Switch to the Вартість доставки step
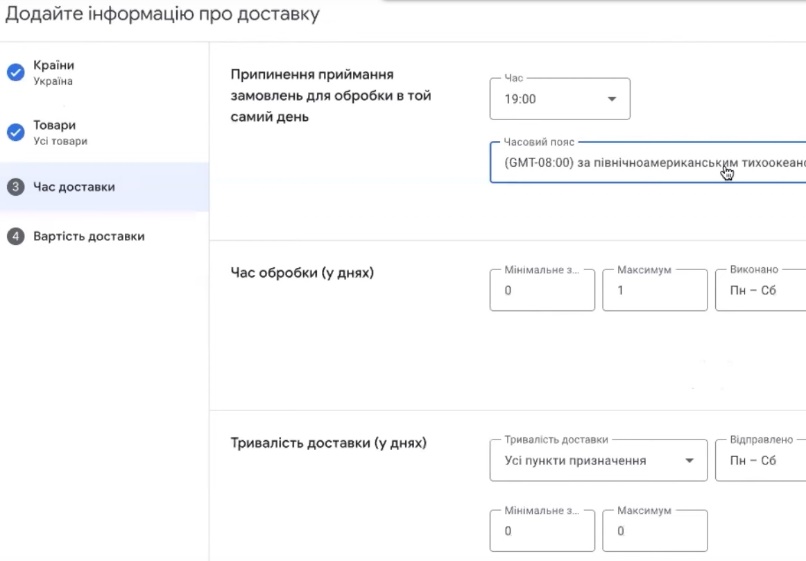This screenshot has height=561, width=806. 89,237
